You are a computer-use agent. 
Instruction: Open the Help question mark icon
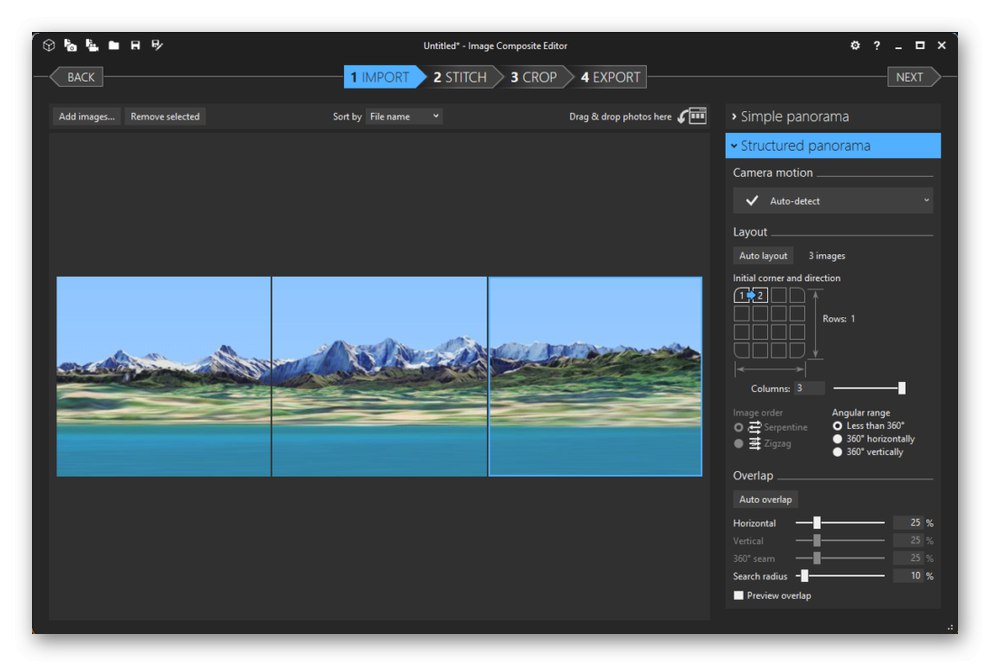pyautogui.click(x=877, y=45)
